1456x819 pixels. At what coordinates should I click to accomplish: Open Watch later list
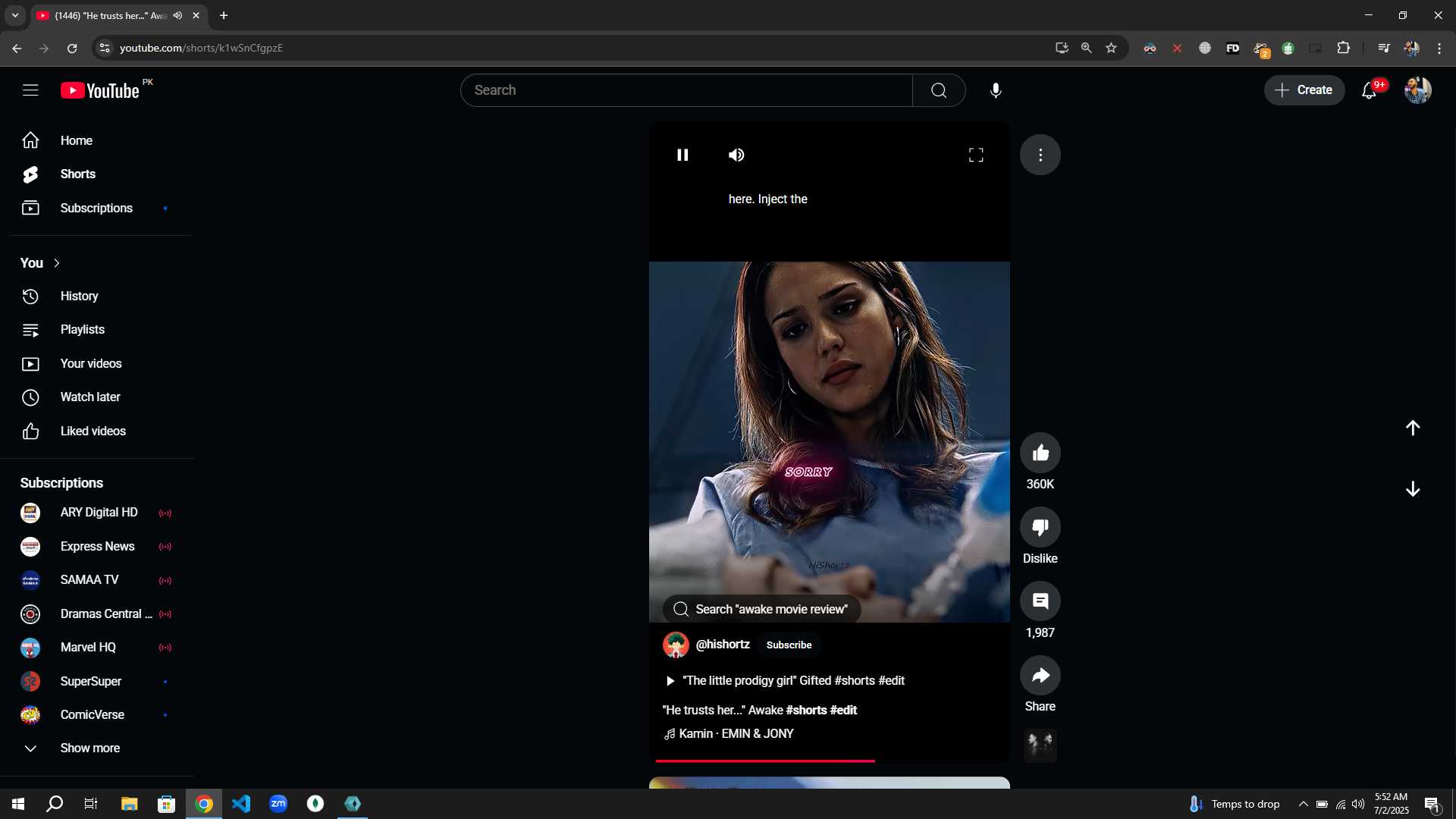[97, 397]
